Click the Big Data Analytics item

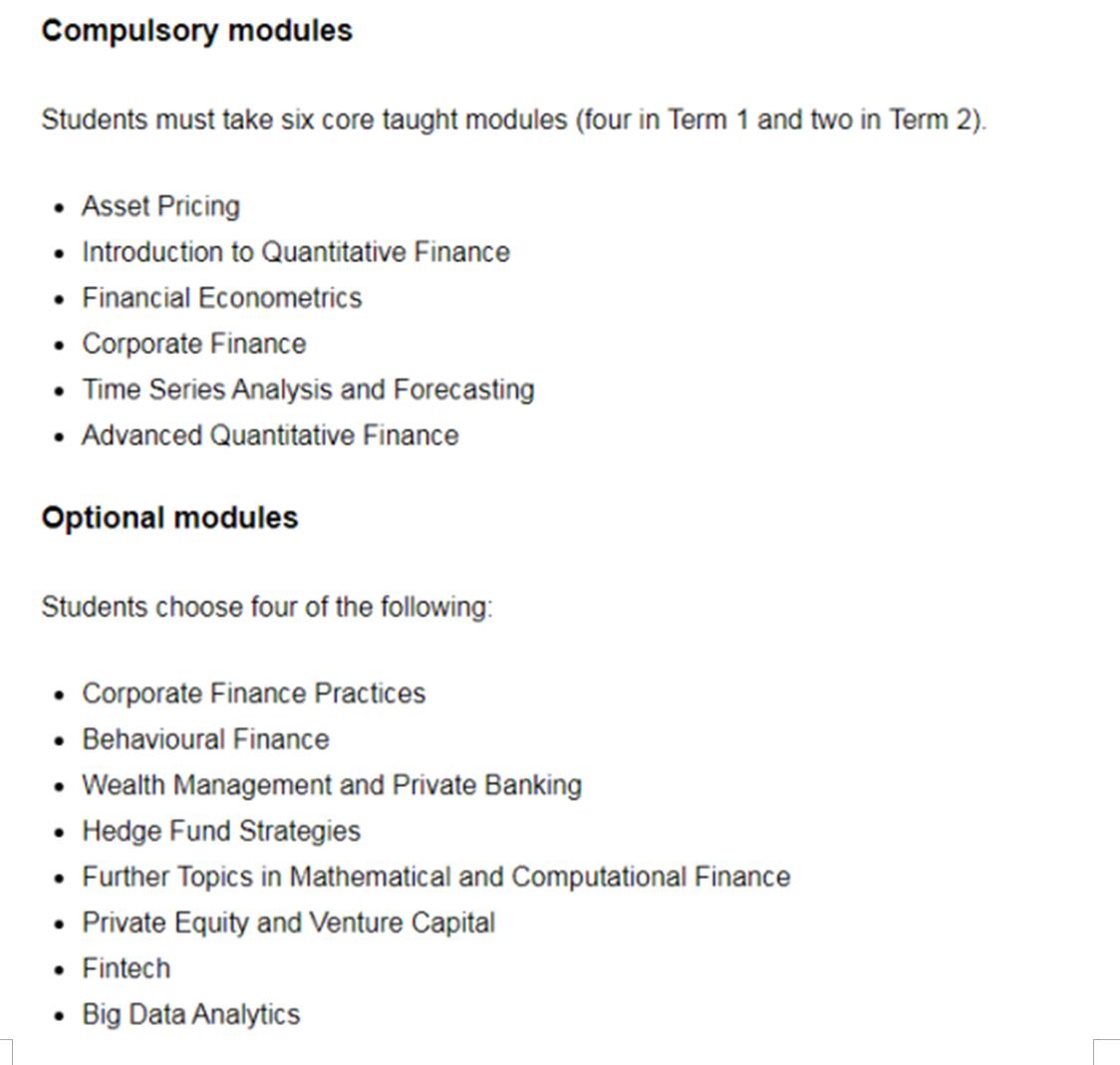click(x=190, y=1014)
